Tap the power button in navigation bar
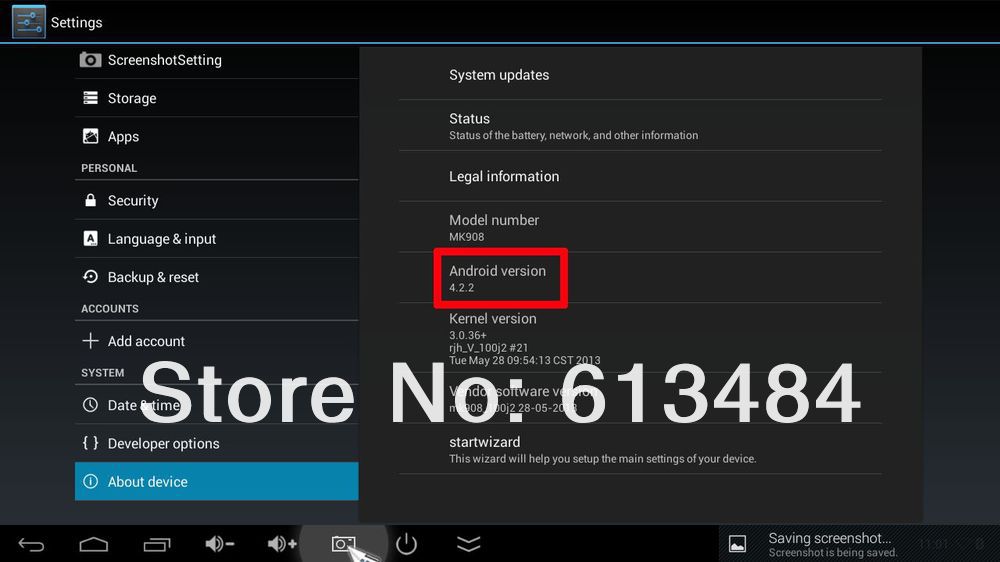 click(406, 544)
